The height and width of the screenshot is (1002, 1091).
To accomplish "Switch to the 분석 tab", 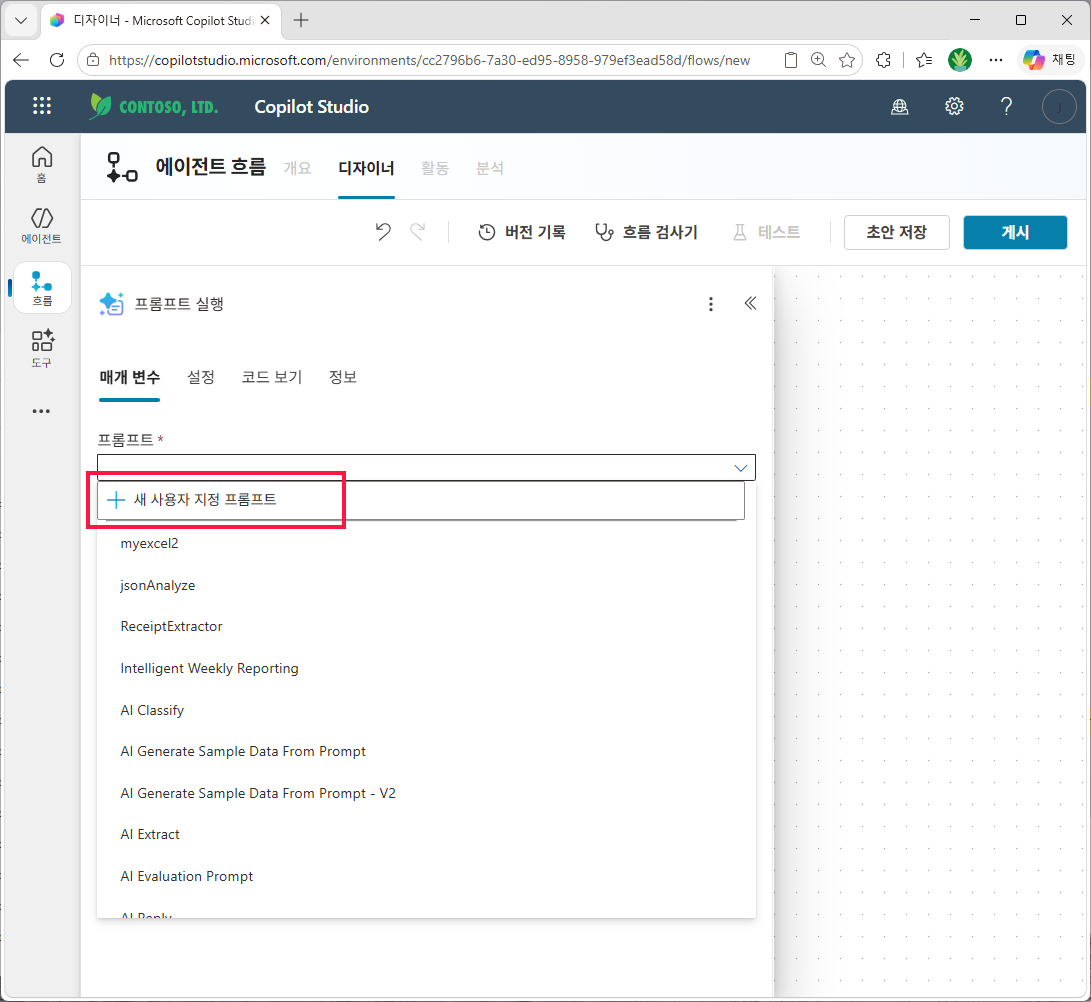I will (489, 168).
